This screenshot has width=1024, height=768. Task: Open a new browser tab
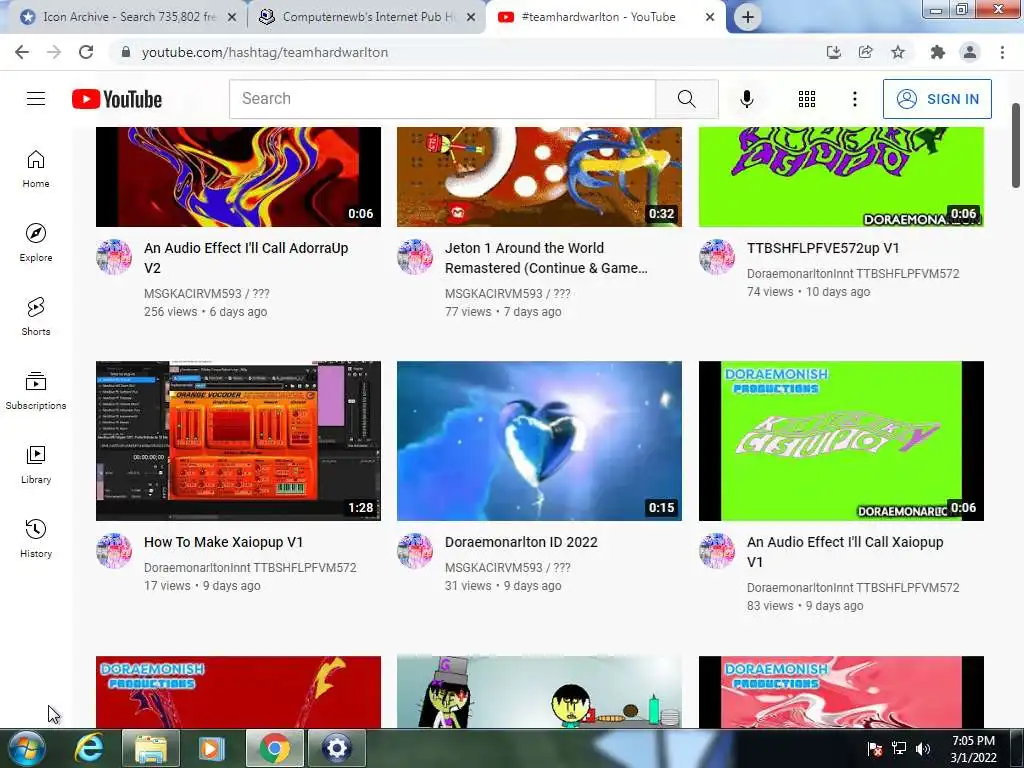(x=748, y=17)
